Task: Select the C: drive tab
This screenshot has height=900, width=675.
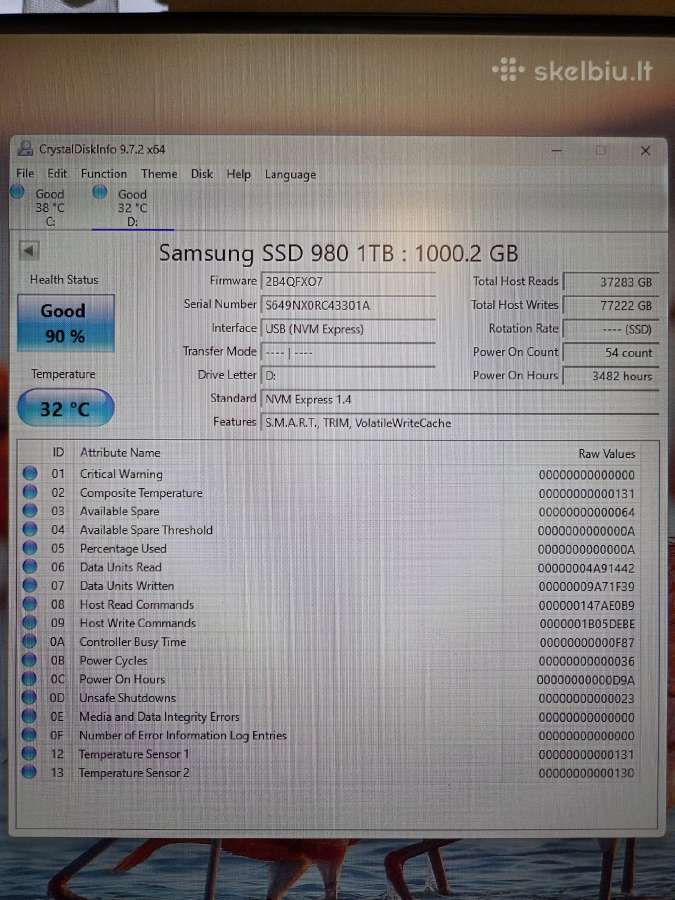Action: pyautogui.click(x=40, y=207)
